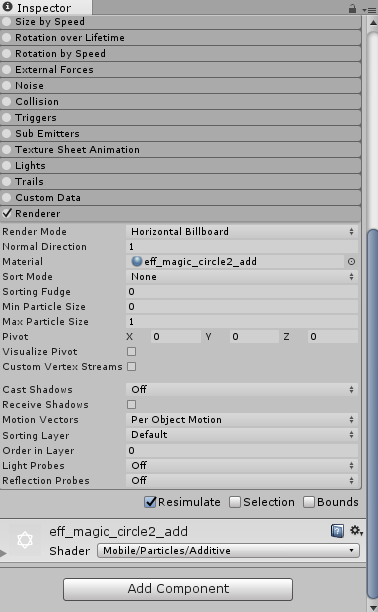Check the Selection checkbox
Viewport: 378px width, 612px height.
point(235,502)
